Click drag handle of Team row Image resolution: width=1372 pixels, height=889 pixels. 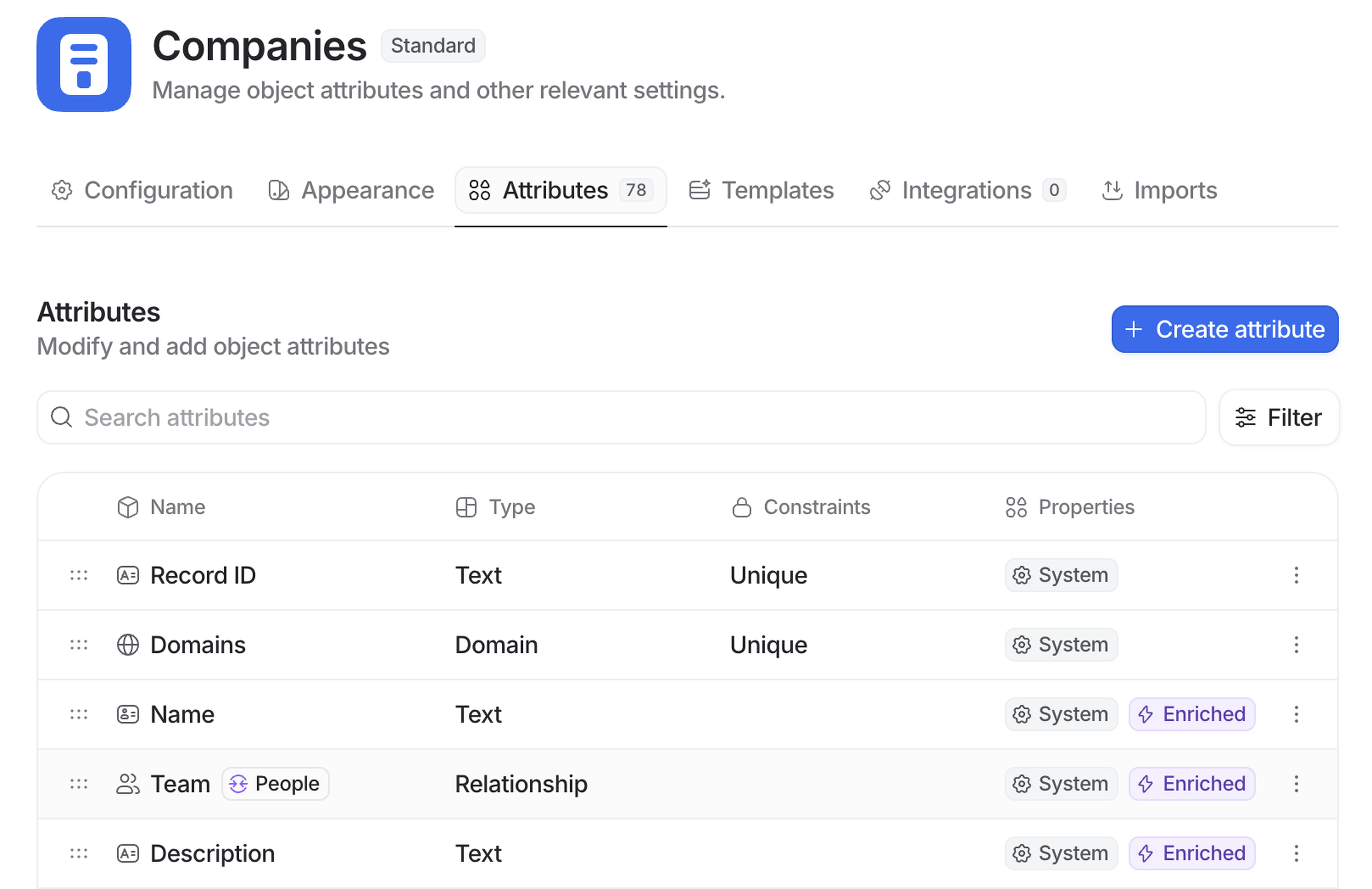point(79,784)
